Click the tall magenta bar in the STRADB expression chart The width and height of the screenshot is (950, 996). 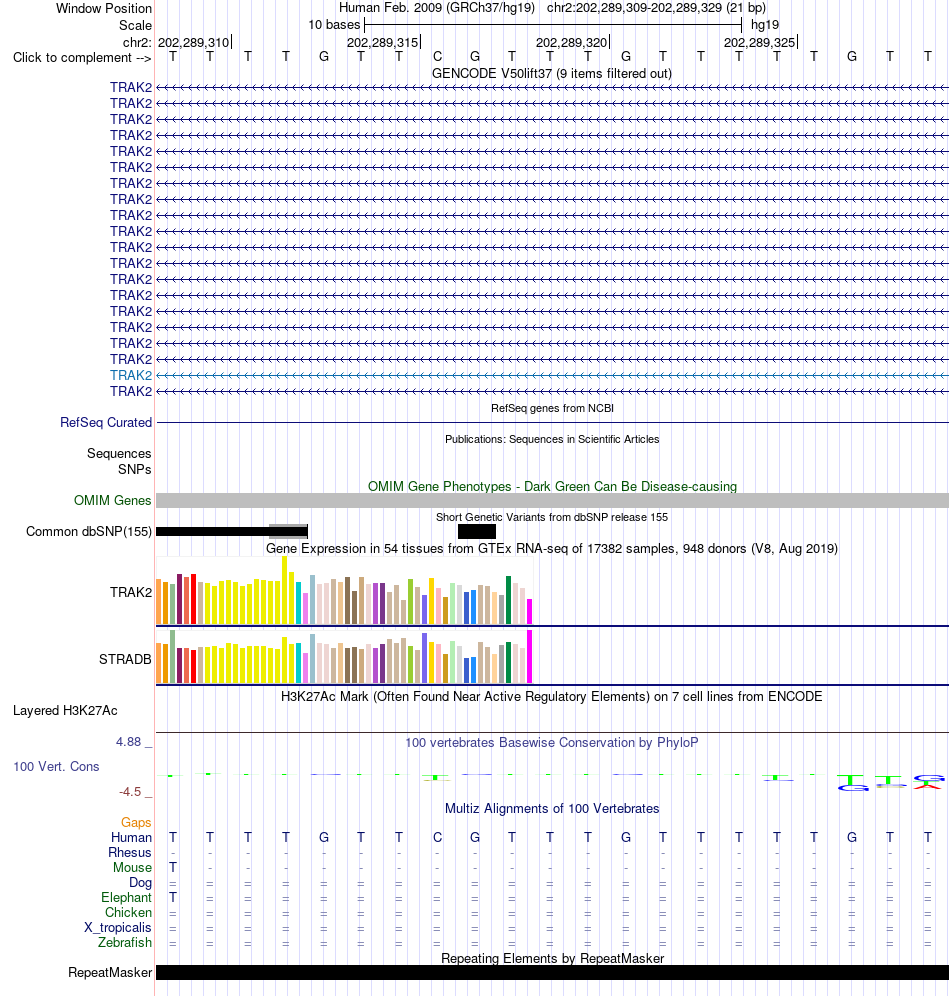(530, 656)
